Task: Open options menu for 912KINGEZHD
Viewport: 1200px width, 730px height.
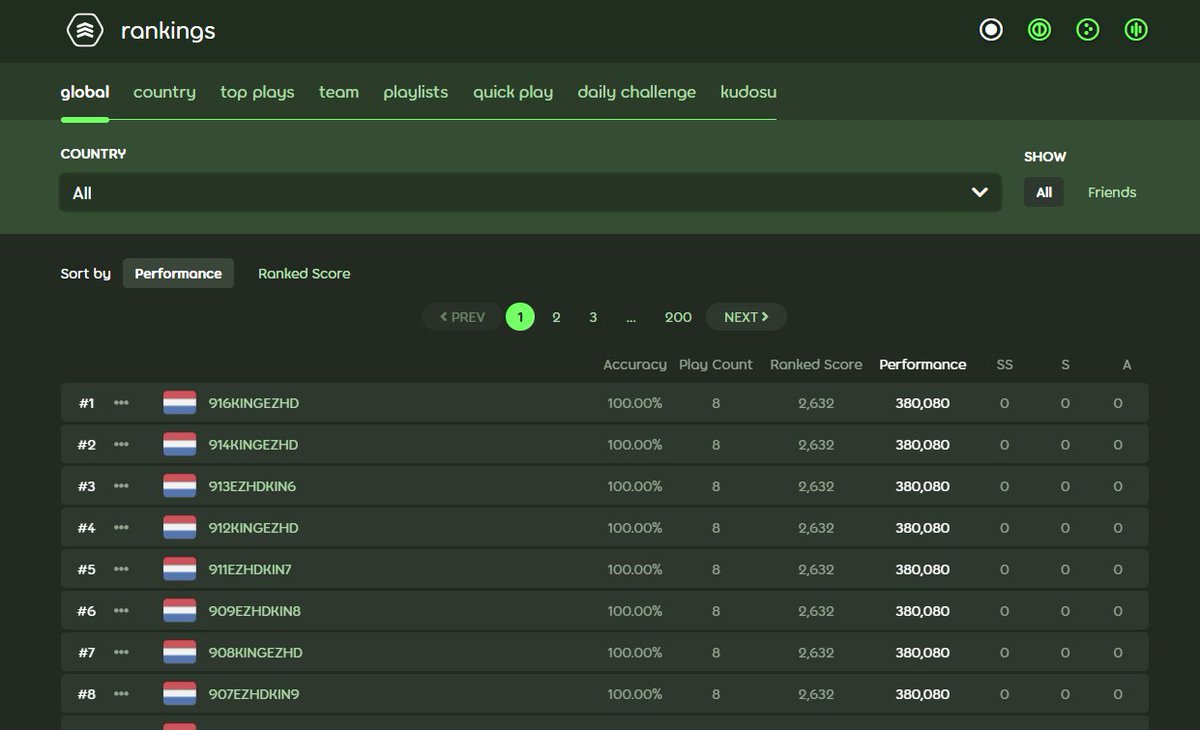Action: point(121,528)
